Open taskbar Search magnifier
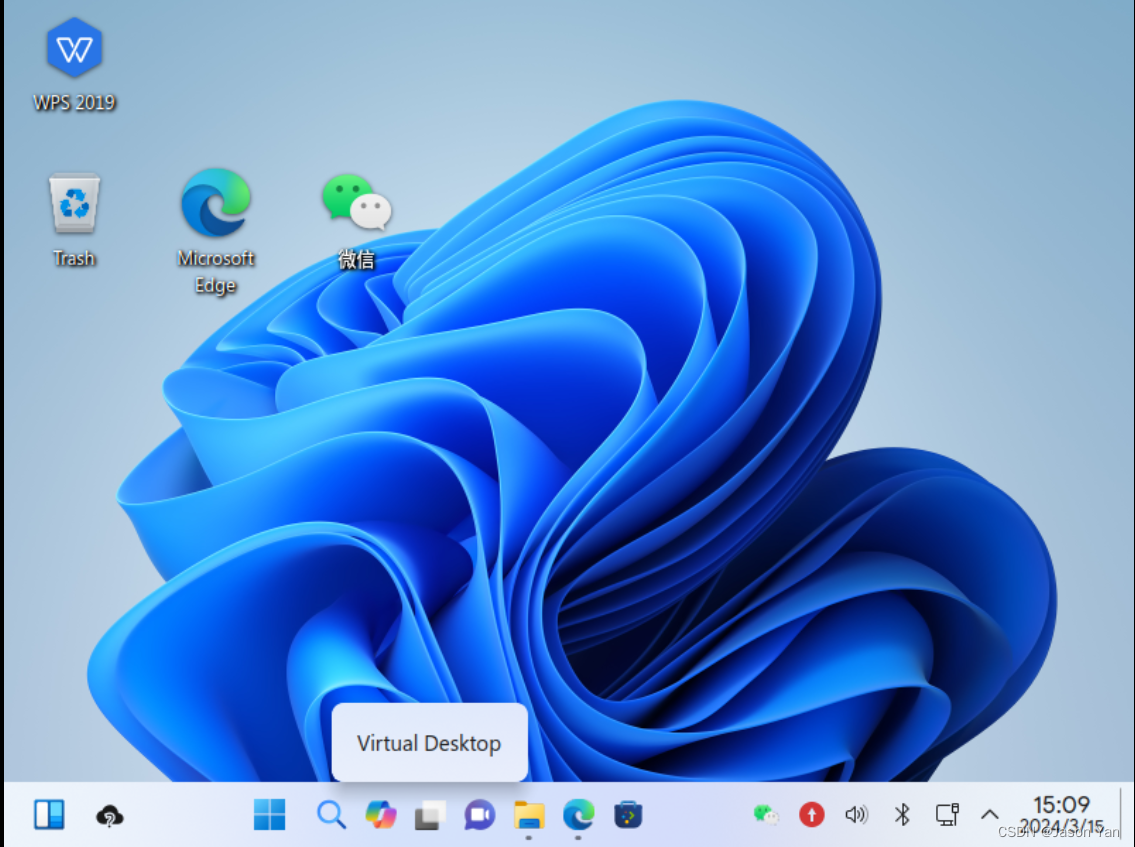Viewport: 1135px width, 847px height. coord(332,814)
